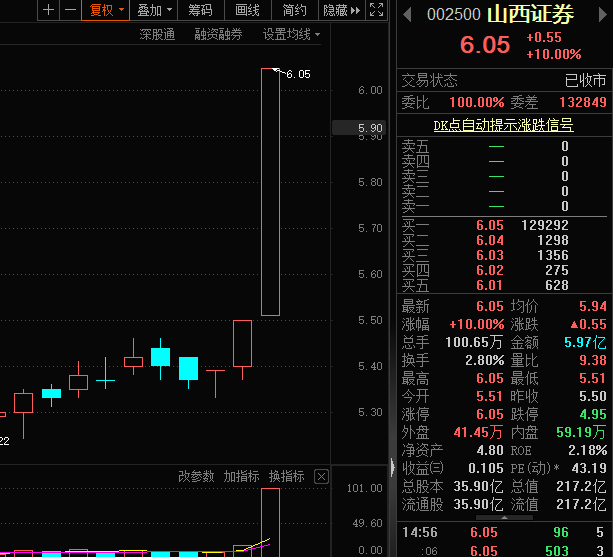Select 买五 price 6.01
The image size is (613, 557).
pyautogui.click(x=489, y=285)
